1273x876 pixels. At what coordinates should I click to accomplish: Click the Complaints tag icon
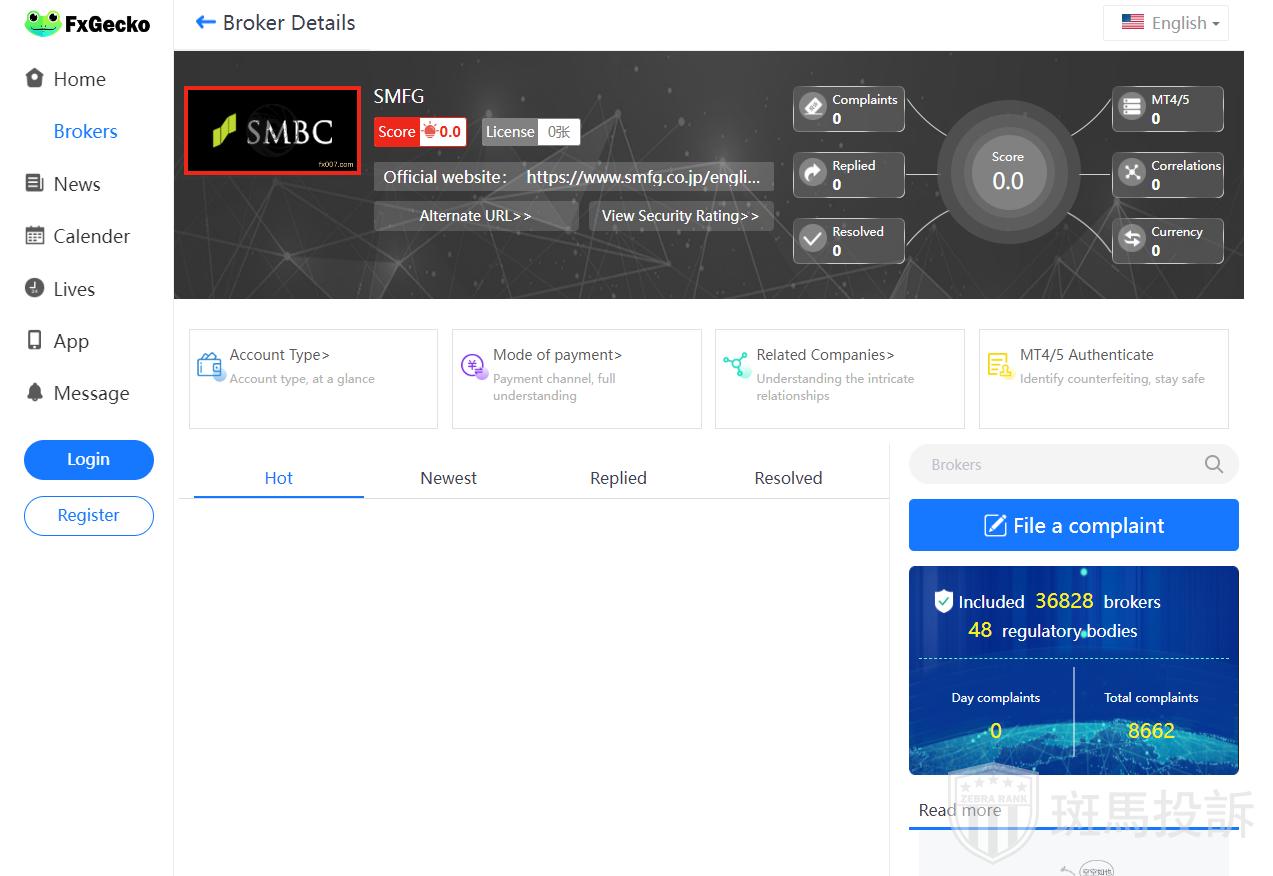813,108
